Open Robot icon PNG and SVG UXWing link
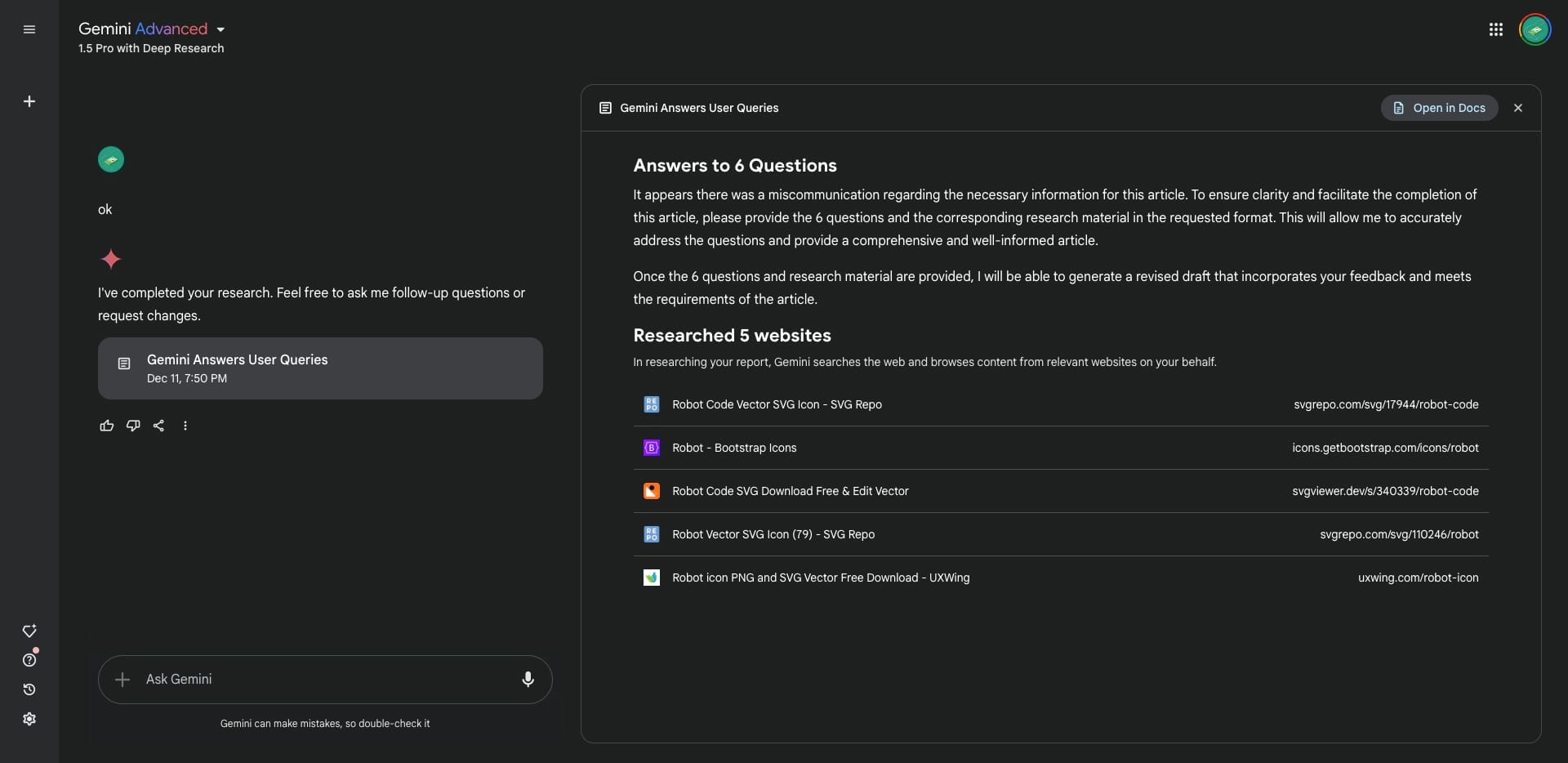1568x763 pixels. tap(821, 578)
